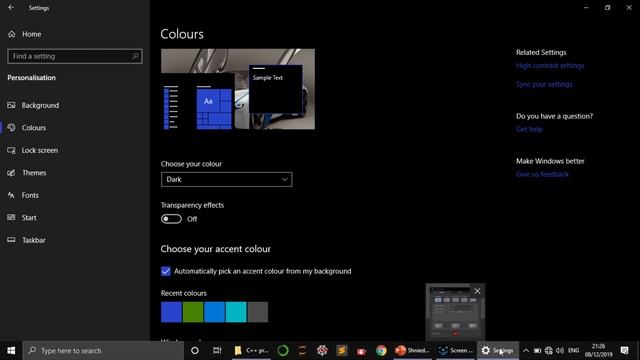Image resolution: width=640 pixels, height=360 pixels.
Task: Expand the Choose your colour dropdown
Action: click(x=227, y=180)
